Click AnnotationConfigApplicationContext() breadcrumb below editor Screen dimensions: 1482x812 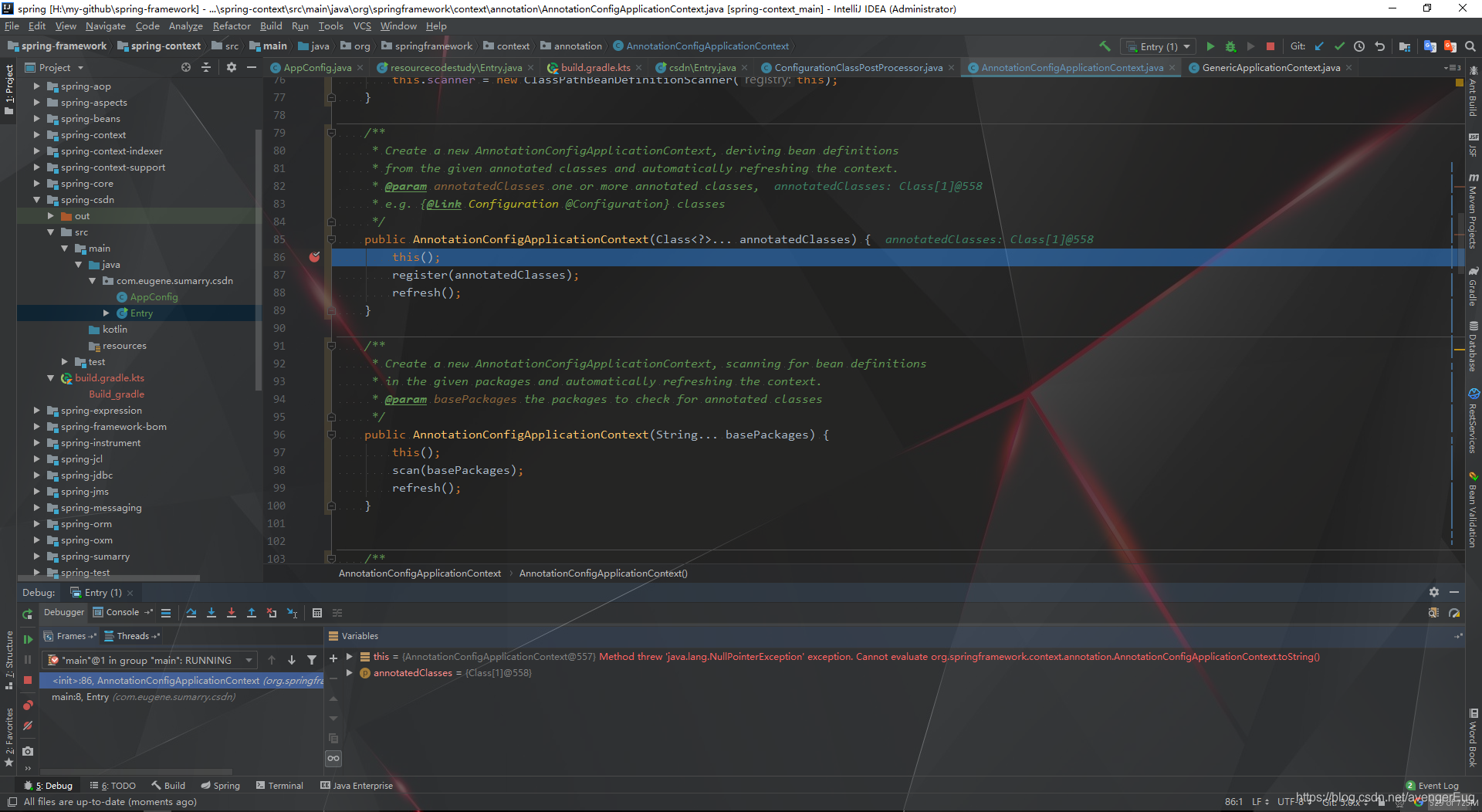603,573
